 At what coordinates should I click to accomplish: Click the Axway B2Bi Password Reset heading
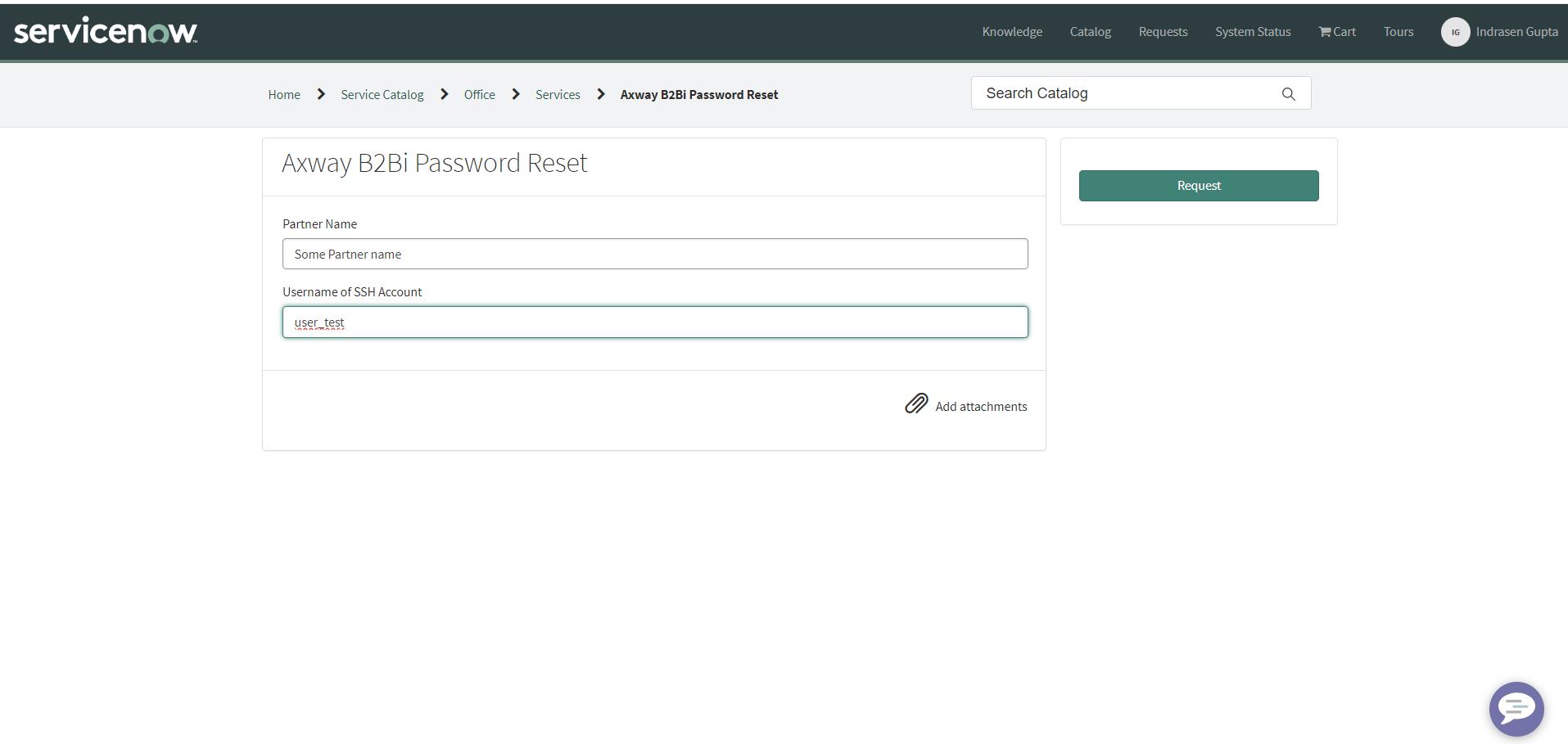pyautogui.click(x=435, y=163)
